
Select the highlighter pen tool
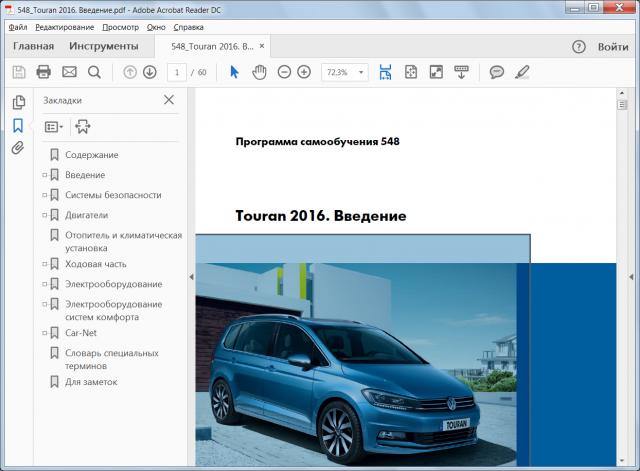click(522, 72)
